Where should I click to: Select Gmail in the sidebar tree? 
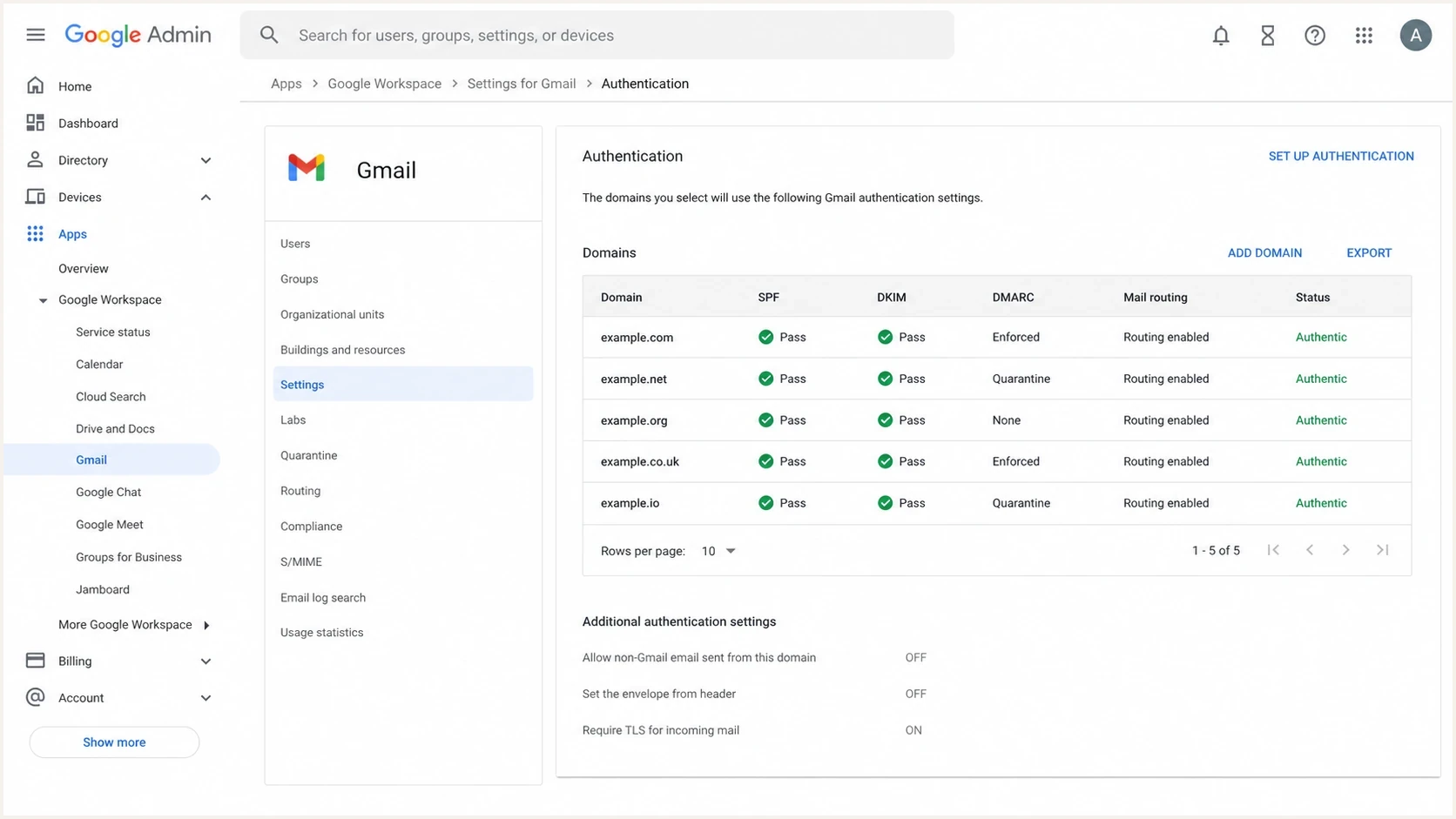(111, 460)
